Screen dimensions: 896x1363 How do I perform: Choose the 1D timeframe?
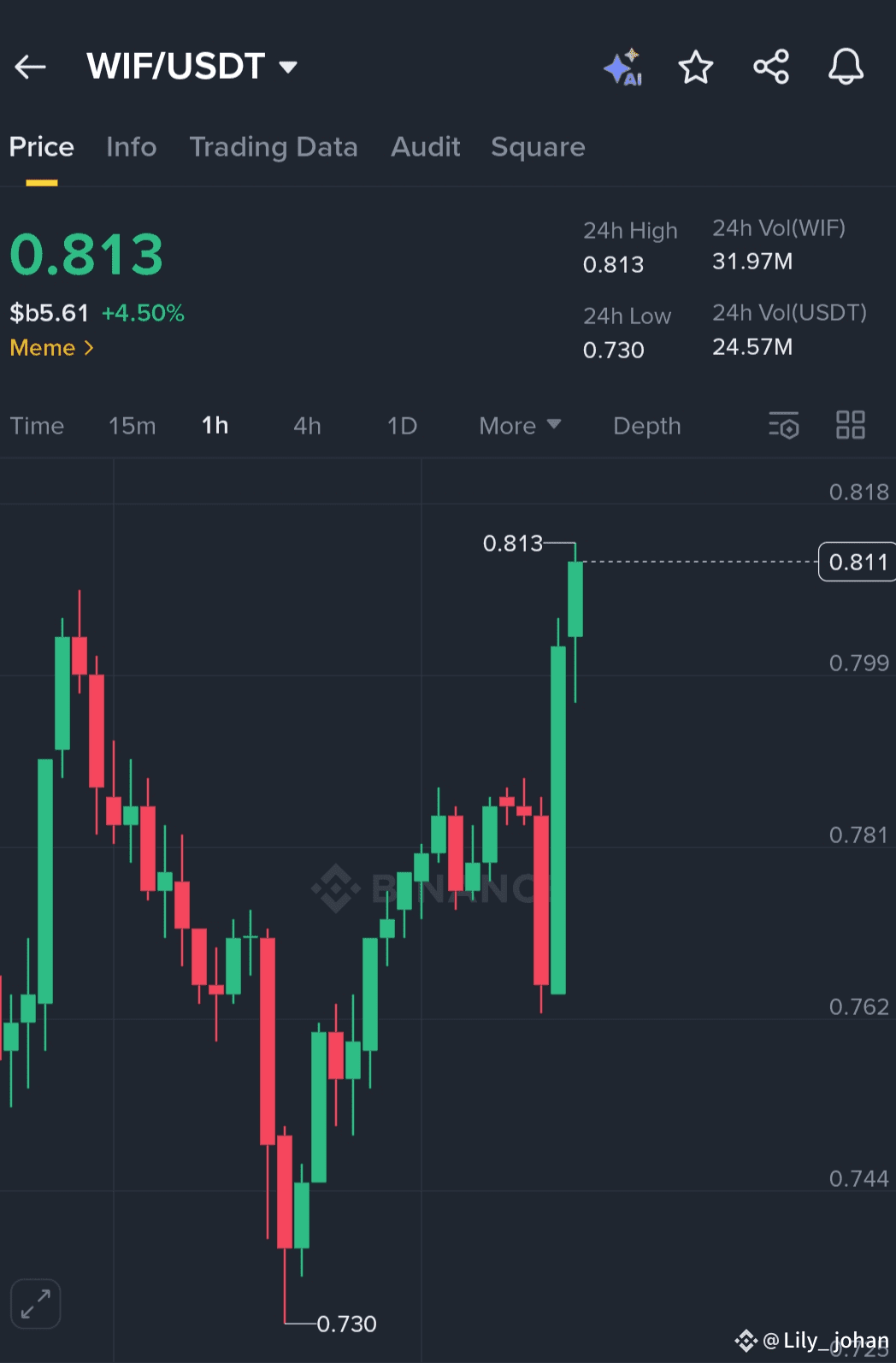pyautogui.click(x=402, y=426)
